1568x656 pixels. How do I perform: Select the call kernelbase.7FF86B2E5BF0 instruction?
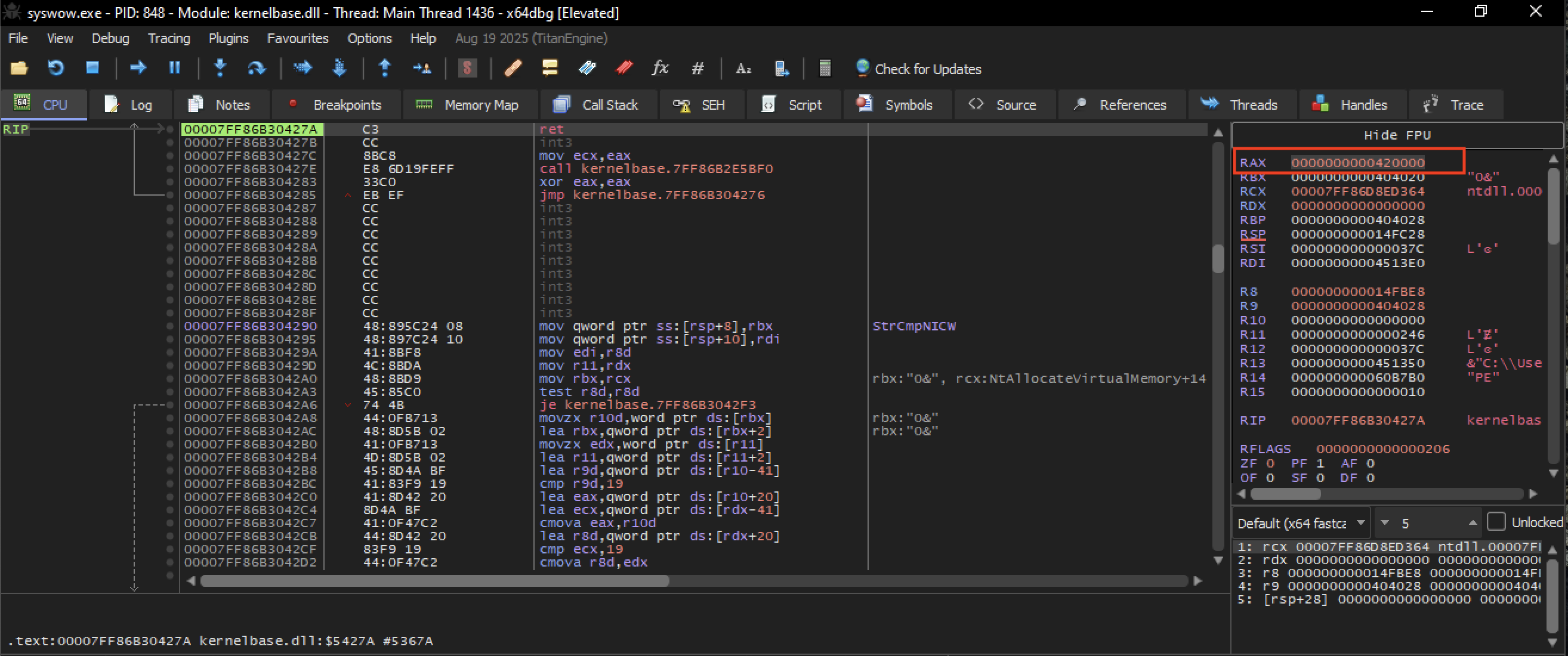tap(656, 169)
